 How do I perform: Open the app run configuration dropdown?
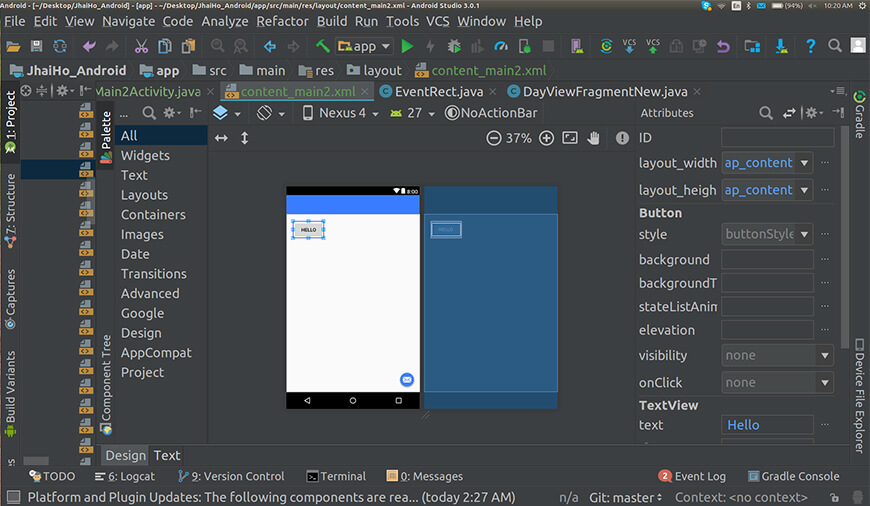(365, 46)
